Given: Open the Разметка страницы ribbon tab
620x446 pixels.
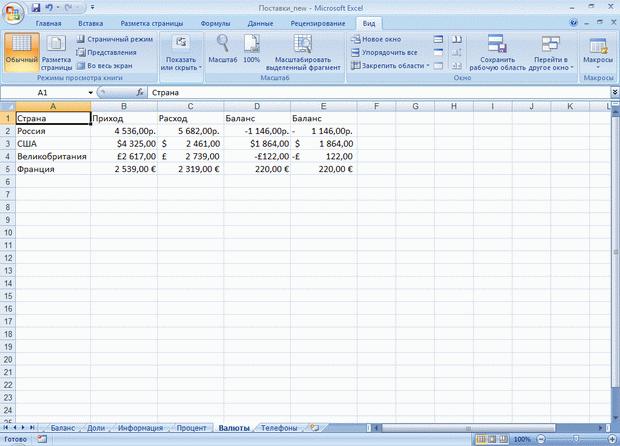Looking at the screenshot, I should click(x=152, y=23).
